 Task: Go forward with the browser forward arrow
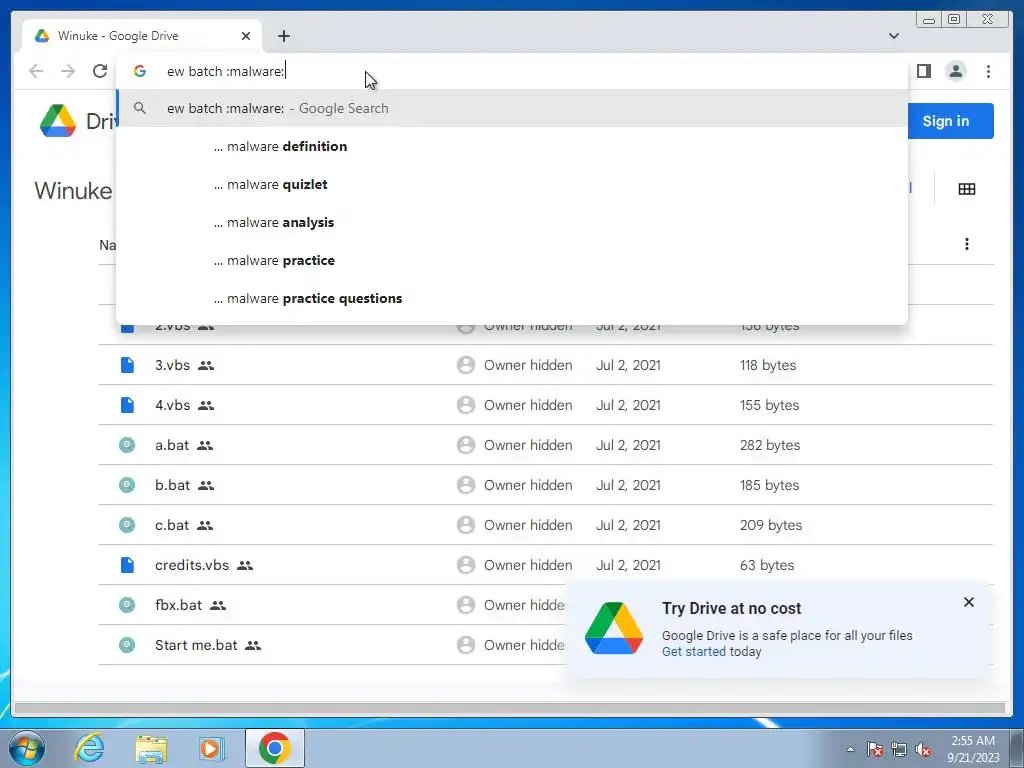click(68, 71)
